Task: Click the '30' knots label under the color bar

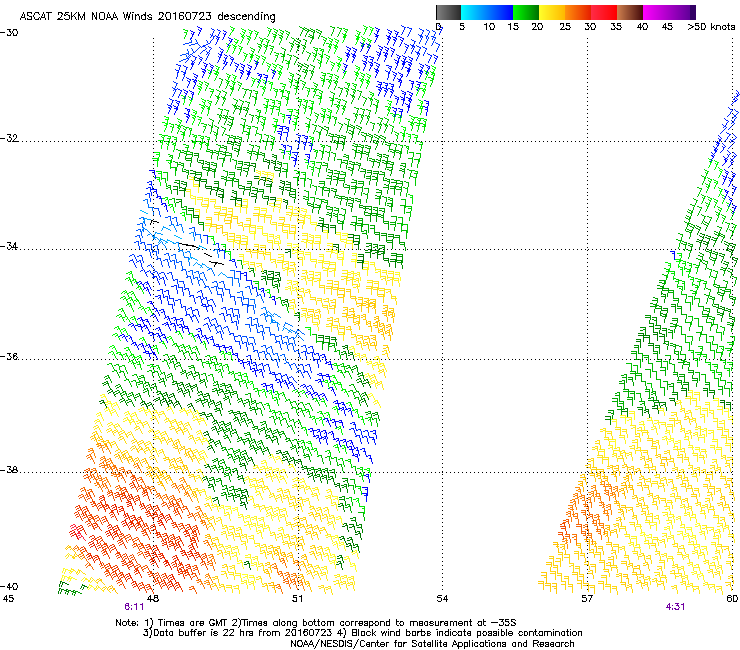Action: coord(590,27)
